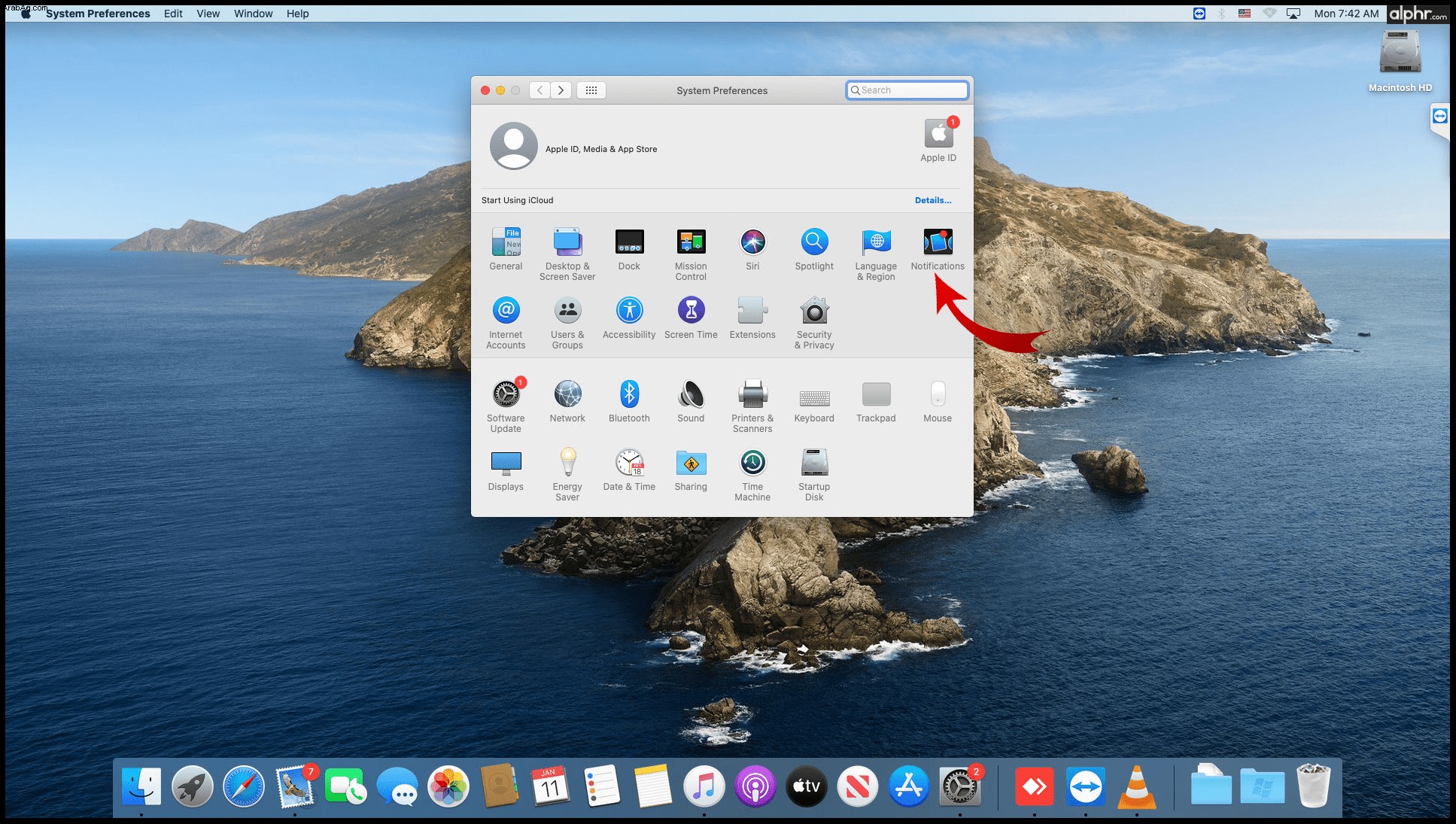
Task: Open Energy Saver preferences
Action: click(x=567, y=475)
